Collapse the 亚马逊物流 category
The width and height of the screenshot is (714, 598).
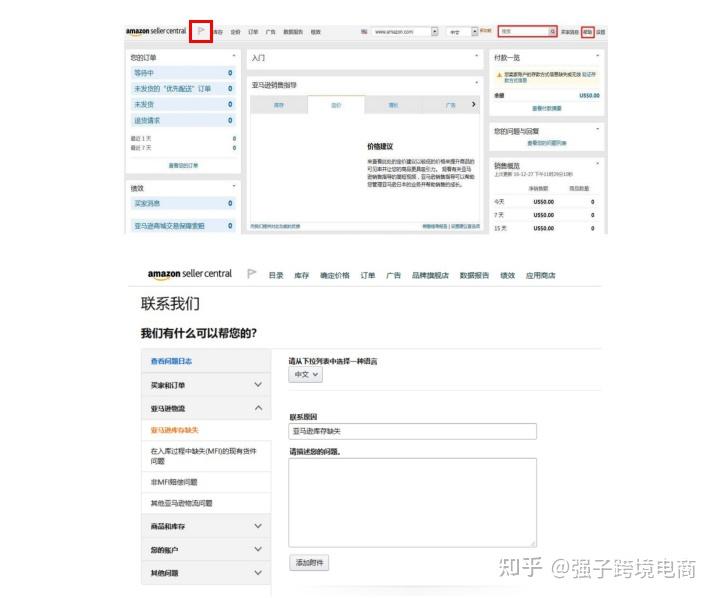coord(258,408)
